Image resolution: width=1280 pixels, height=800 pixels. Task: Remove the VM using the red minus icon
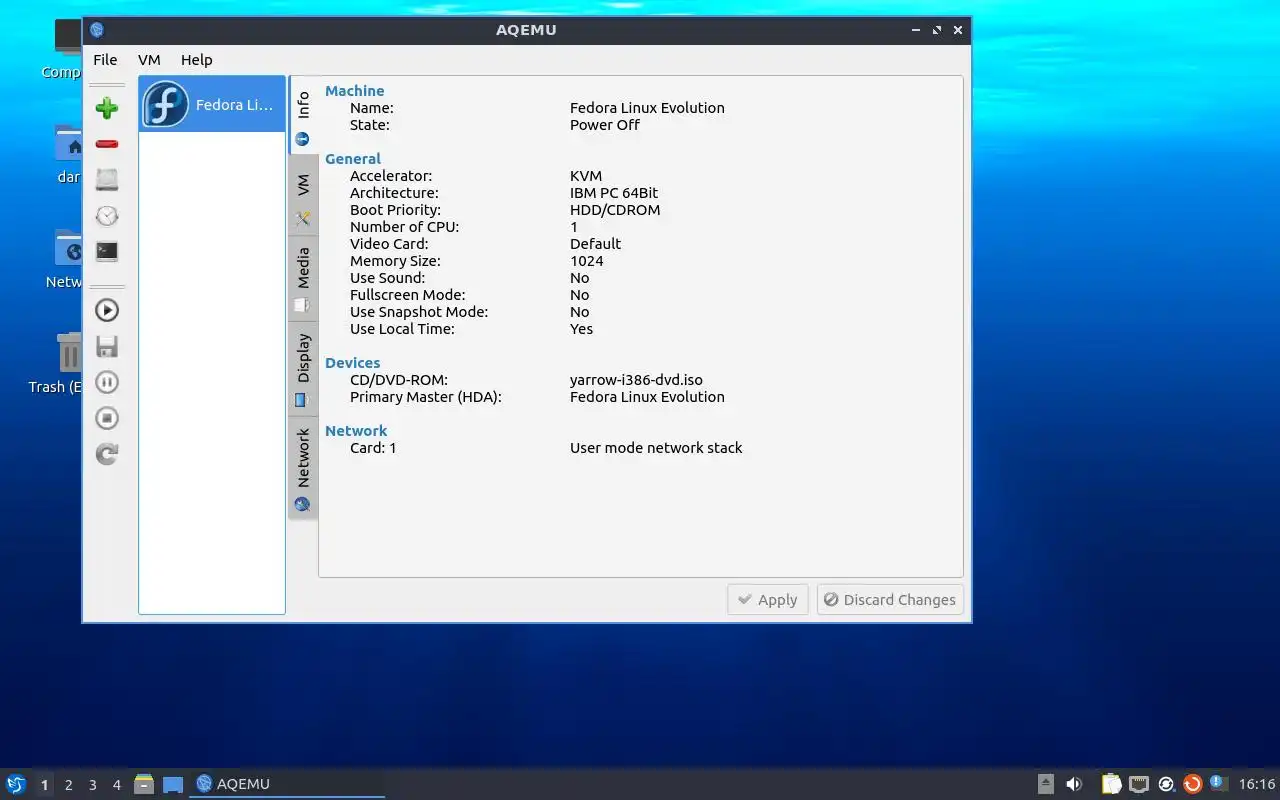click(107, 144)
